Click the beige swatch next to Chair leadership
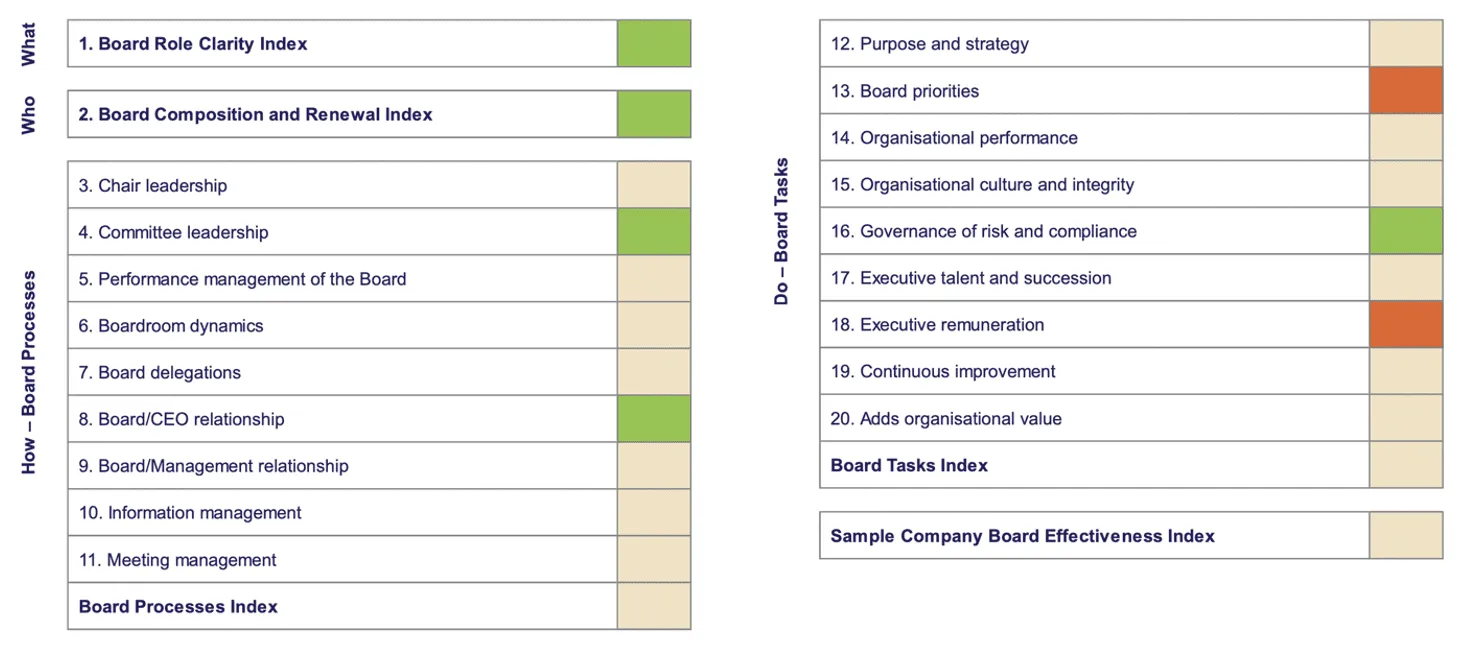Screen dimensions: 1472x654 (x=653, y=185)
